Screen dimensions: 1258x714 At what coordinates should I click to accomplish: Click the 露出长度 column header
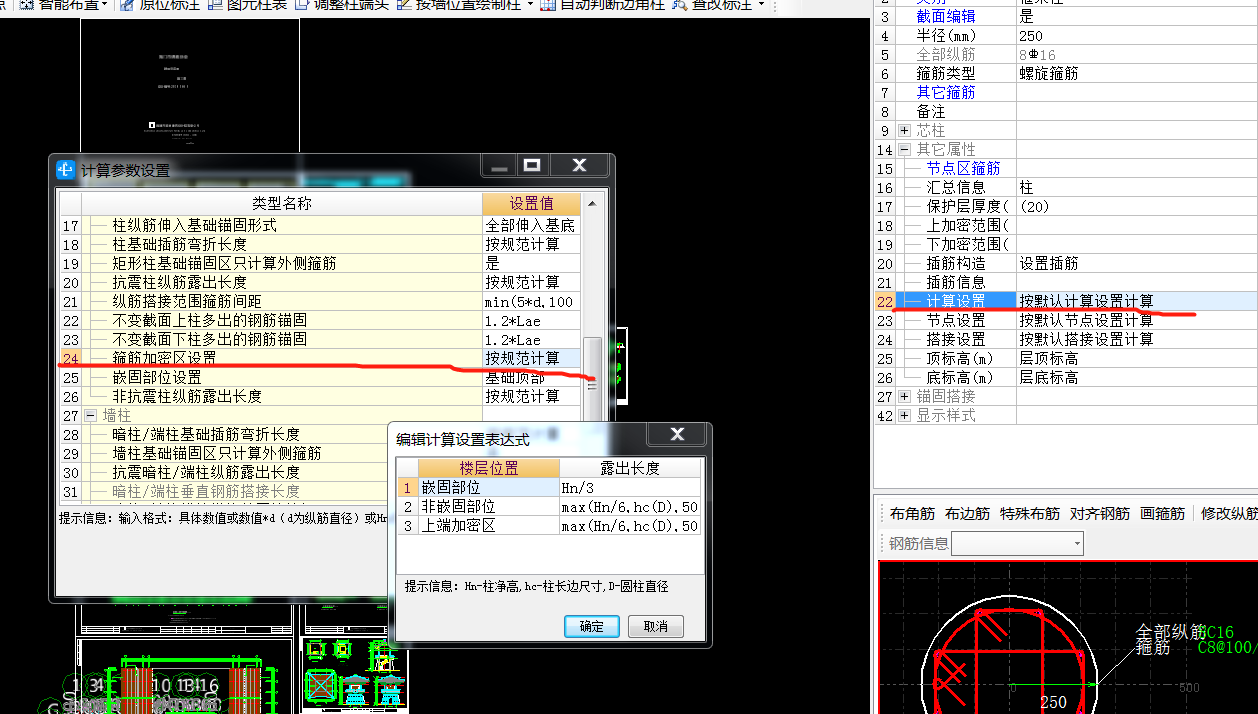(x=628, y=468)
